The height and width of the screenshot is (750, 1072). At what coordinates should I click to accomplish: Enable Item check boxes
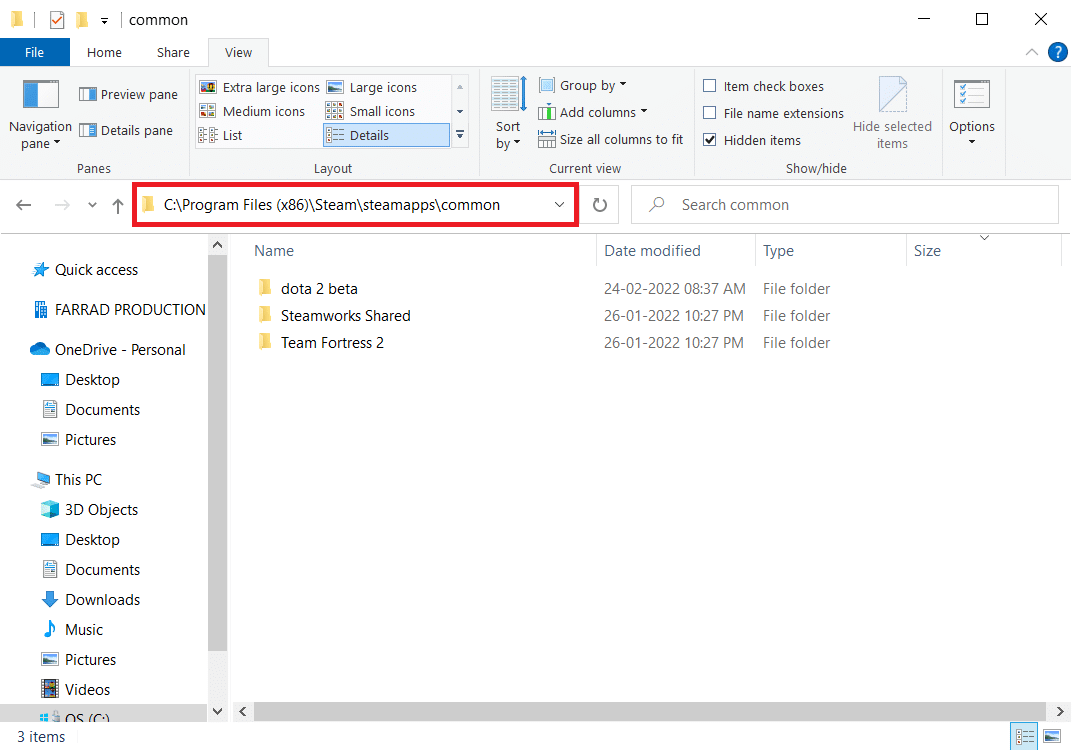click(710, 86)
